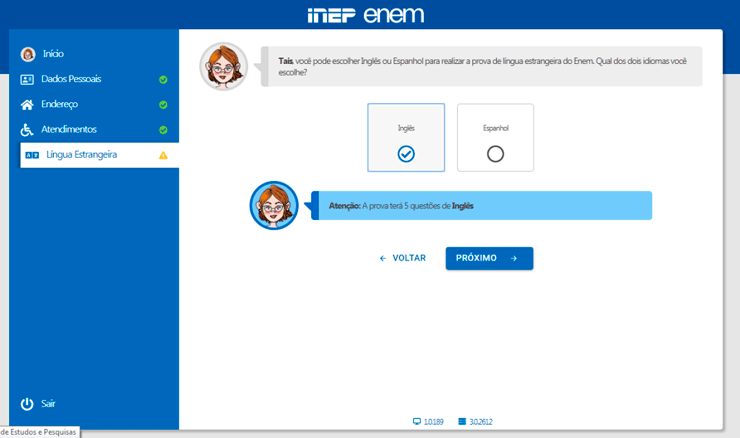Open Língua Estrangeira sidebar item

[100, 155]
